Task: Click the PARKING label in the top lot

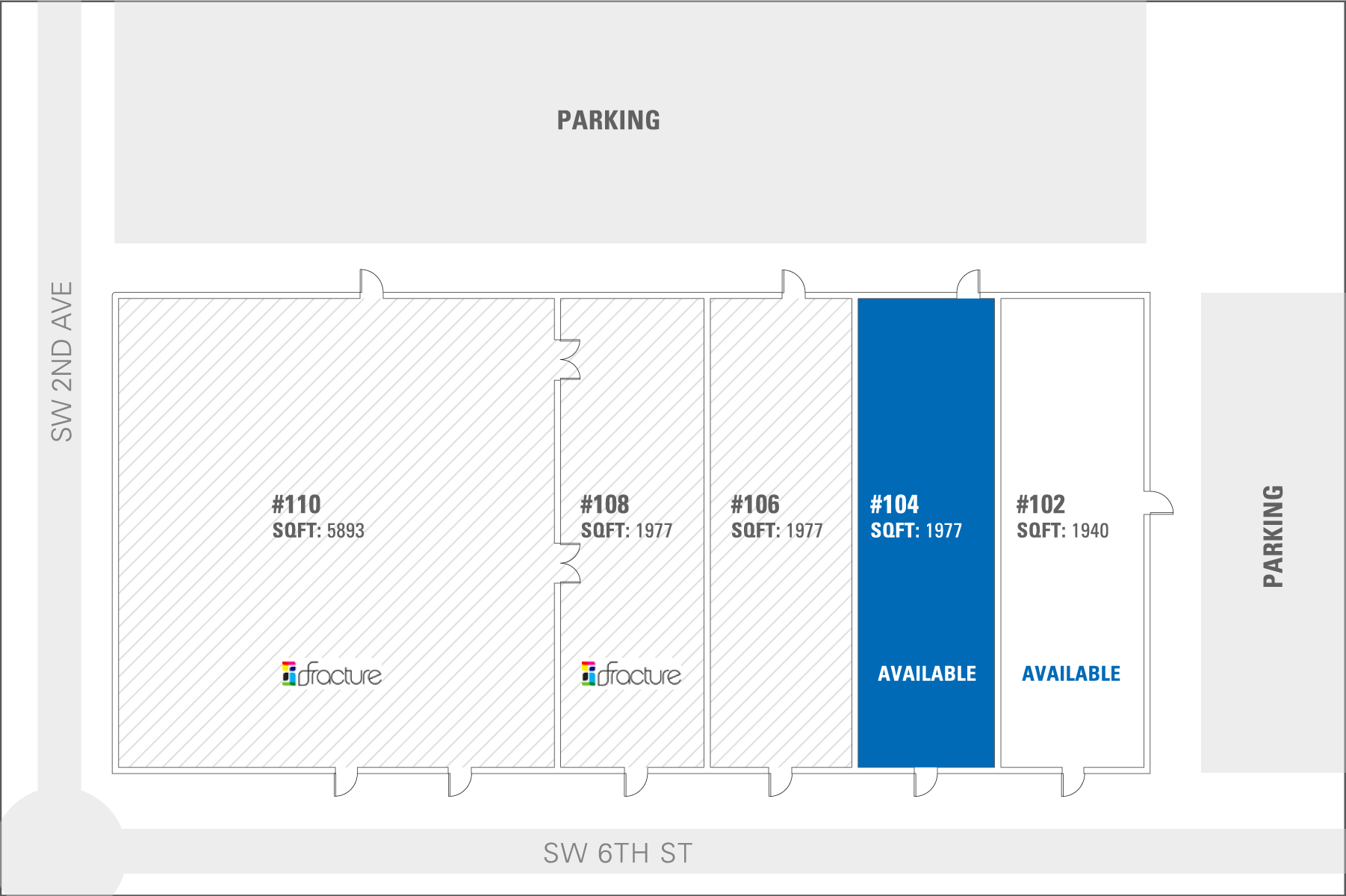Action: 609,120
